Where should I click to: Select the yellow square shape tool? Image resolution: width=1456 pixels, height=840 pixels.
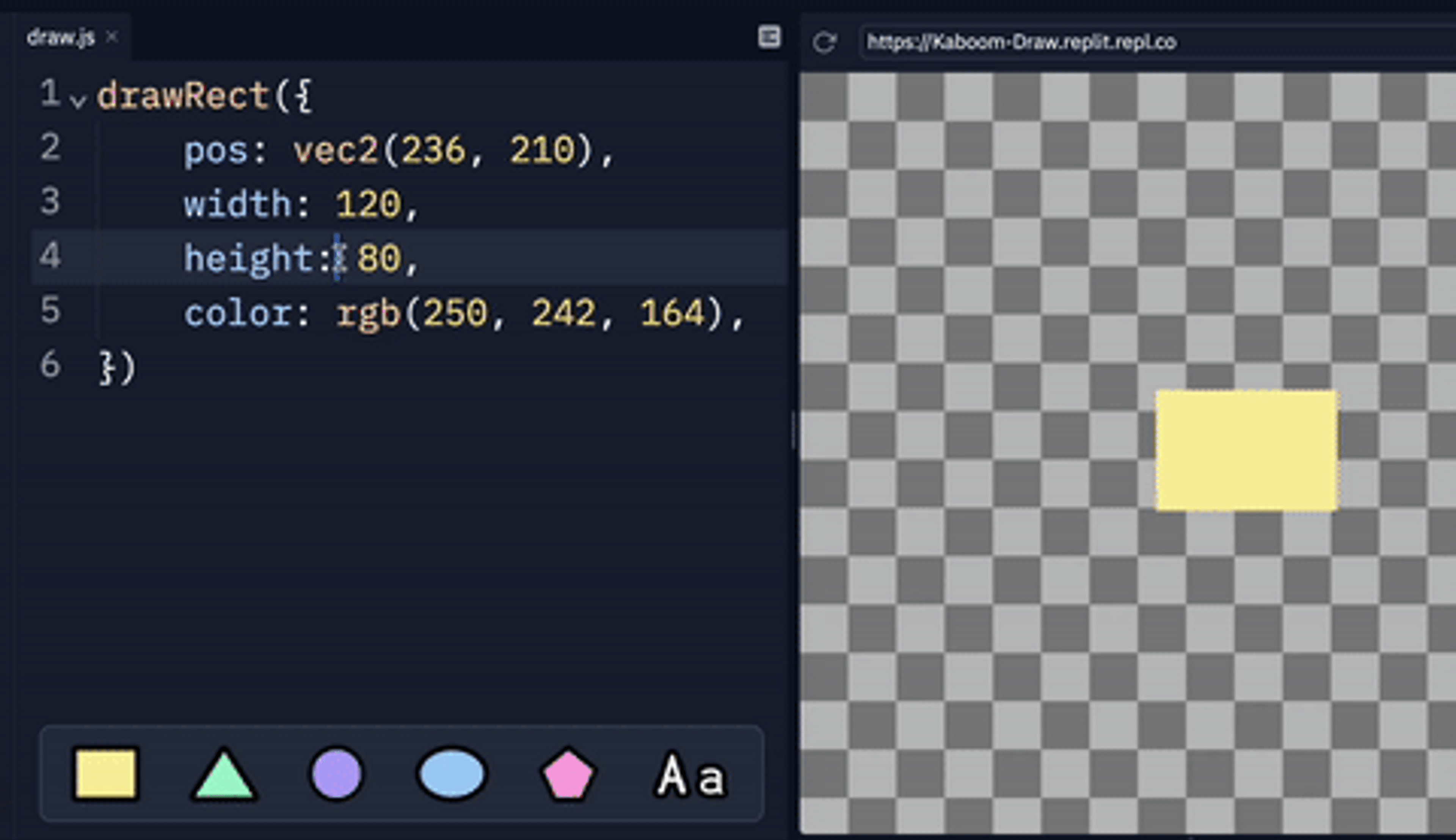point(106,774)
